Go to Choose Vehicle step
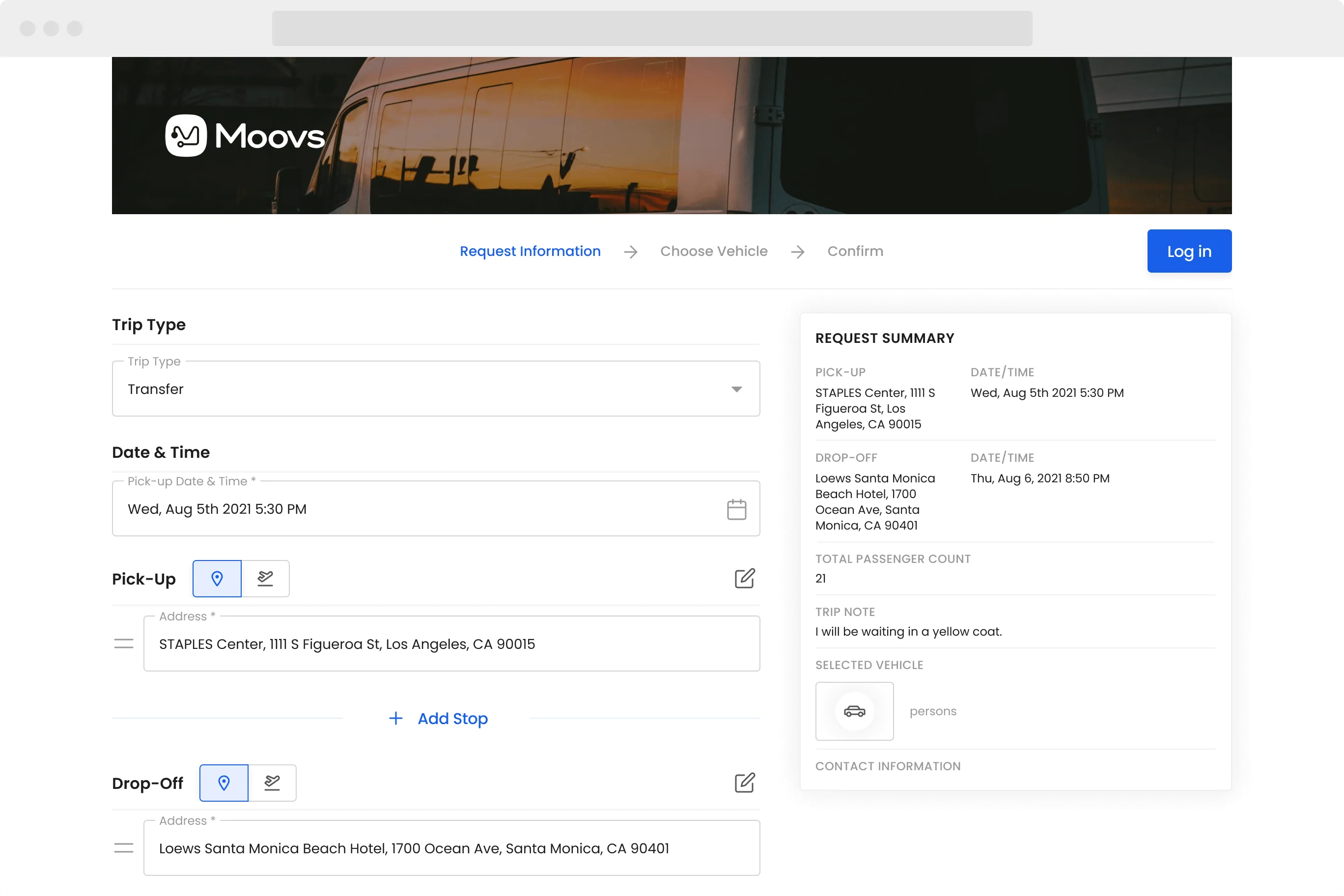 [714, 251]
